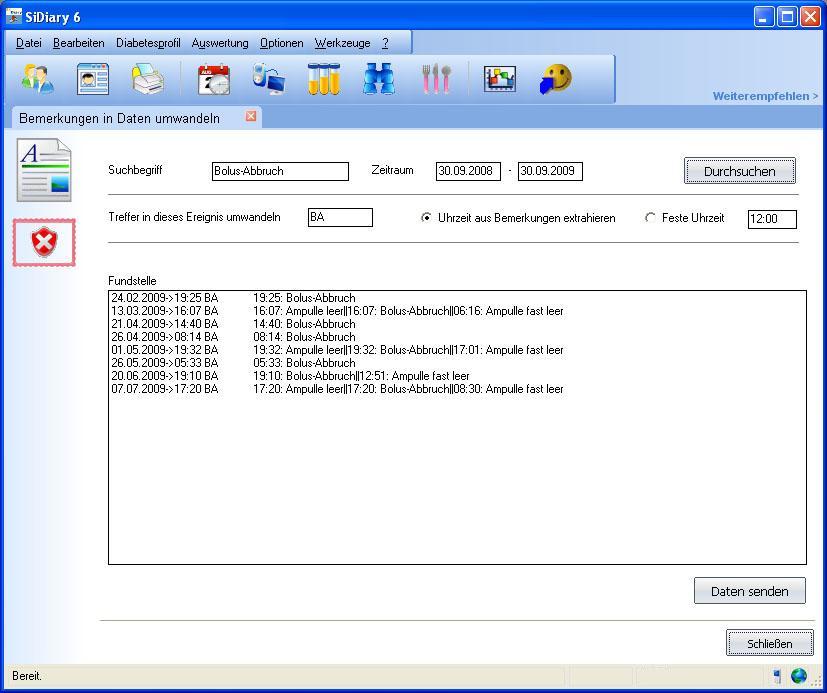827x693 pixels.
Task: Open the lab test tubes icon
Action: 323,79
